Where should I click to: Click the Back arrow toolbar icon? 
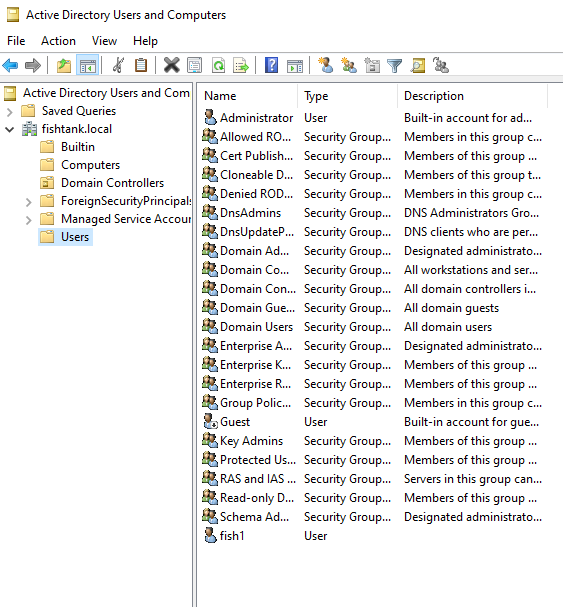coord(10,65)
